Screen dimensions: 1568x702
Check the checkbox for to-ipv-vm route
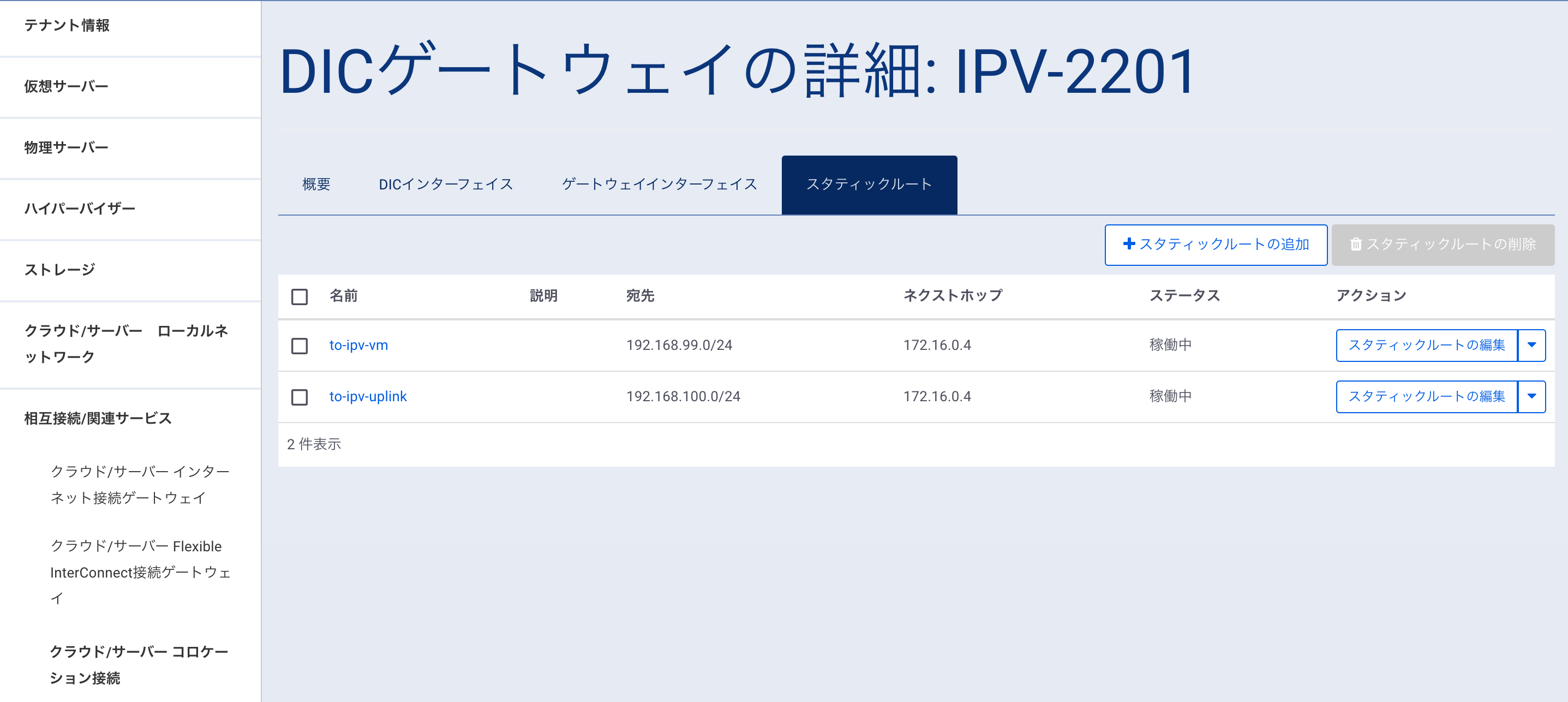pyautogui.click(x=299, y=345)
